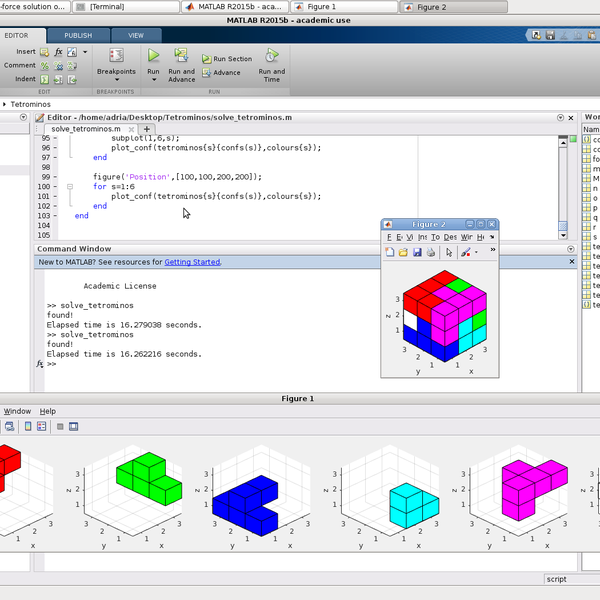Dismiss the New to MATLAB banner
The image size is (600, 600).
572,262
